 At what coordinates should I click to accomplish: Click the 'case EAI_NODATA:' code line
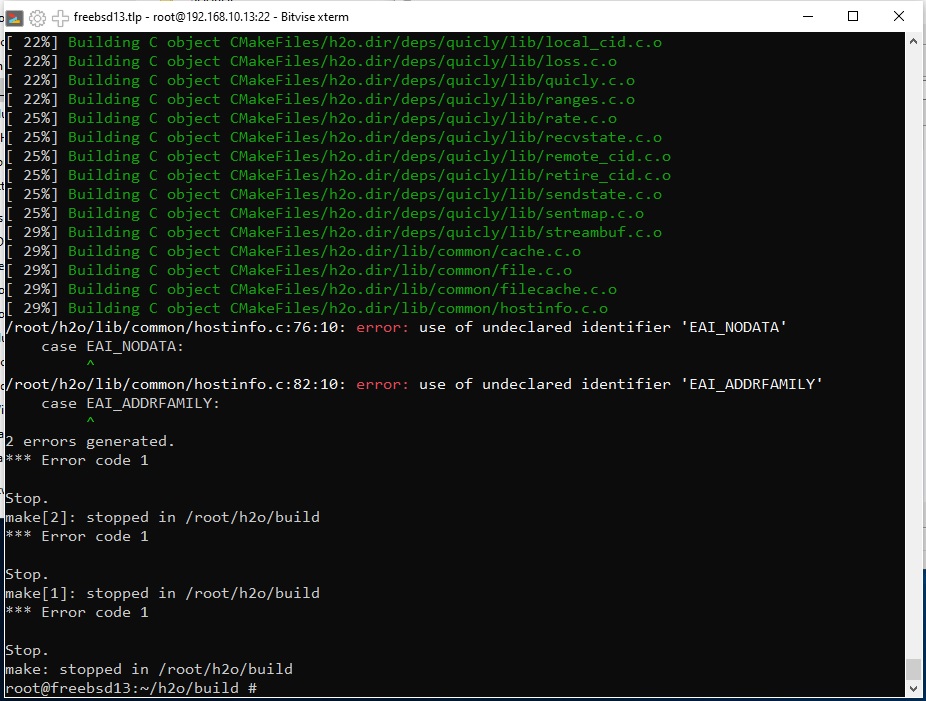(x=112, y=346)
